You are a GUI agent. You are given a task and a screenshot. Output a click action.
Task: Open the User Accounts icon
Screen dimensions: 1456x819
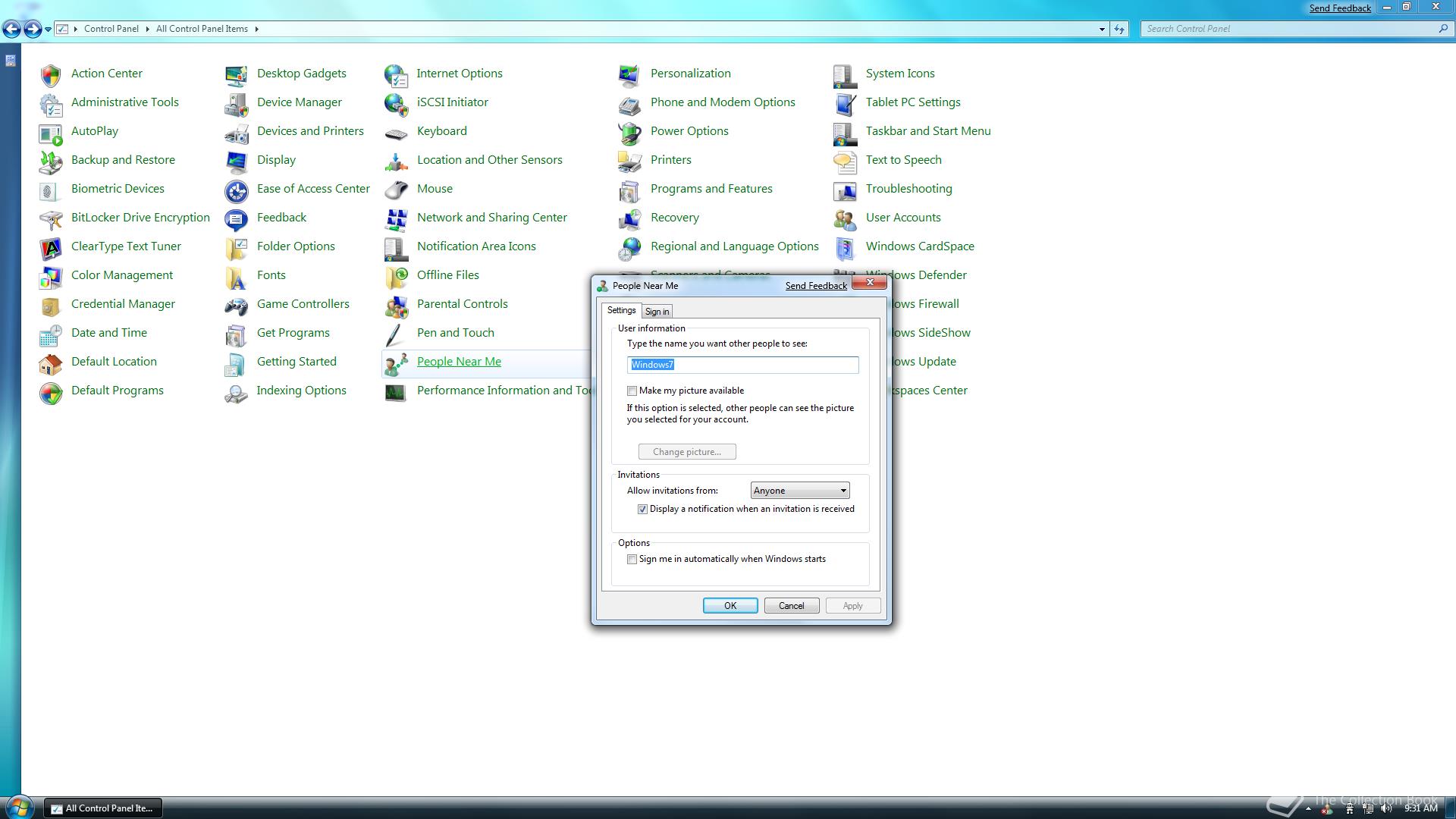pyautogui.click(x=845, y=218)
